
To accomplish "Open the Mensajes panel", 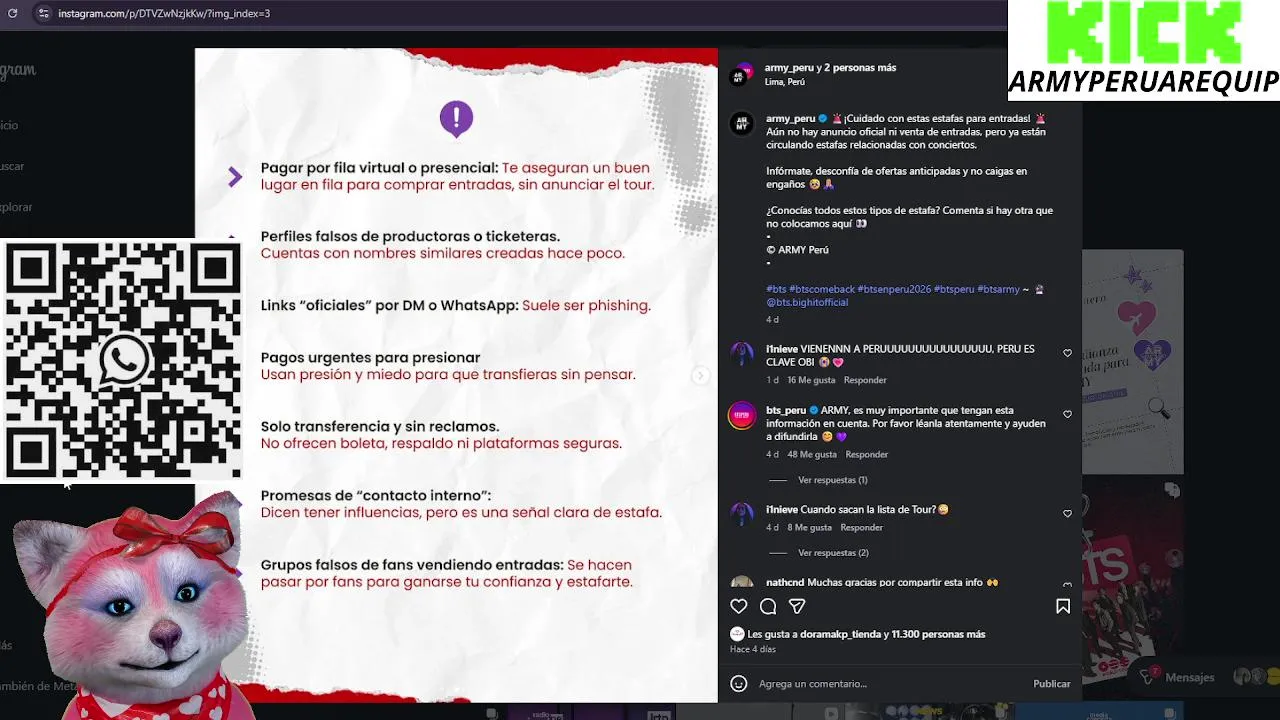I will point(1189,677).
